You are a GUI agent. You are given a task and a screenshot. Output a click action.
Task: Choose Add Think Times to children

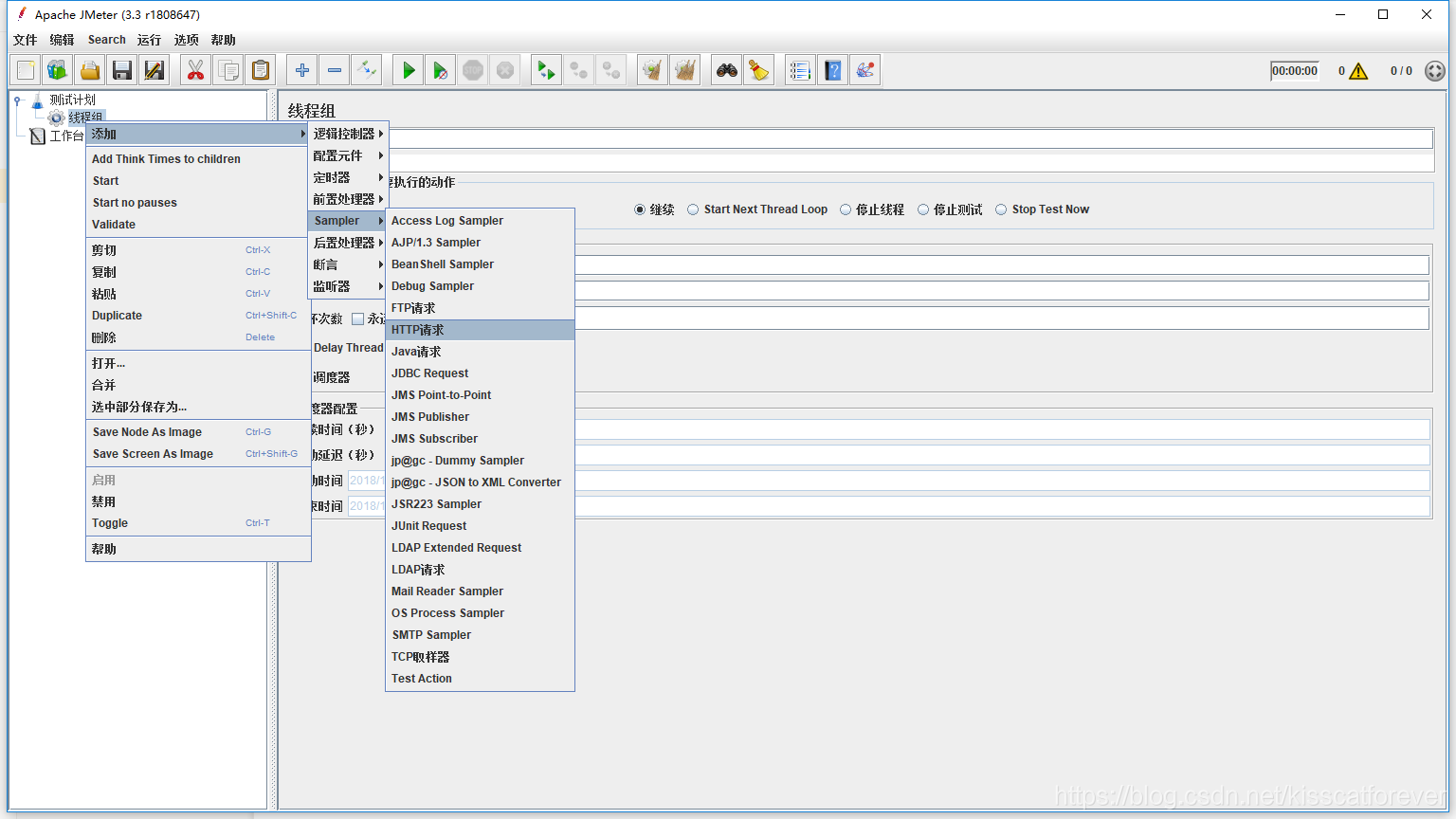(198, 159)
